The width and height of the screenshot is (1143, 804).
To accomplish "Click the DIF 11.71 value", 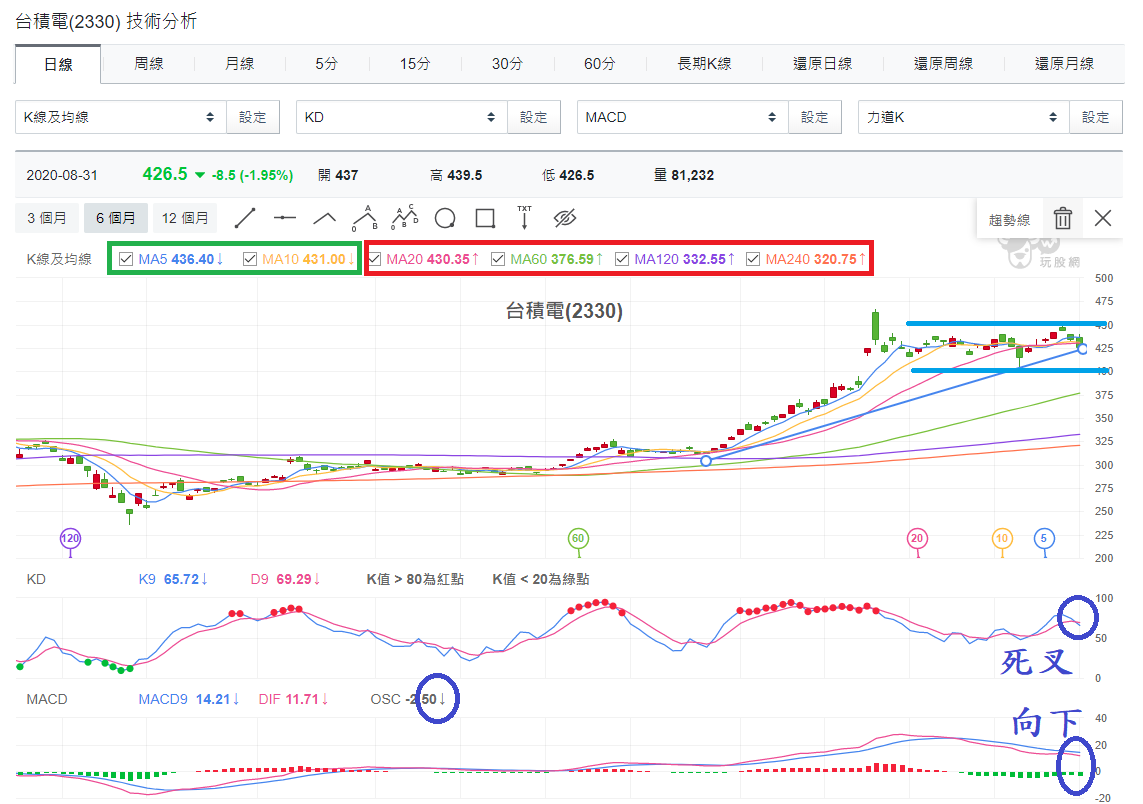I will coord(294,699).
